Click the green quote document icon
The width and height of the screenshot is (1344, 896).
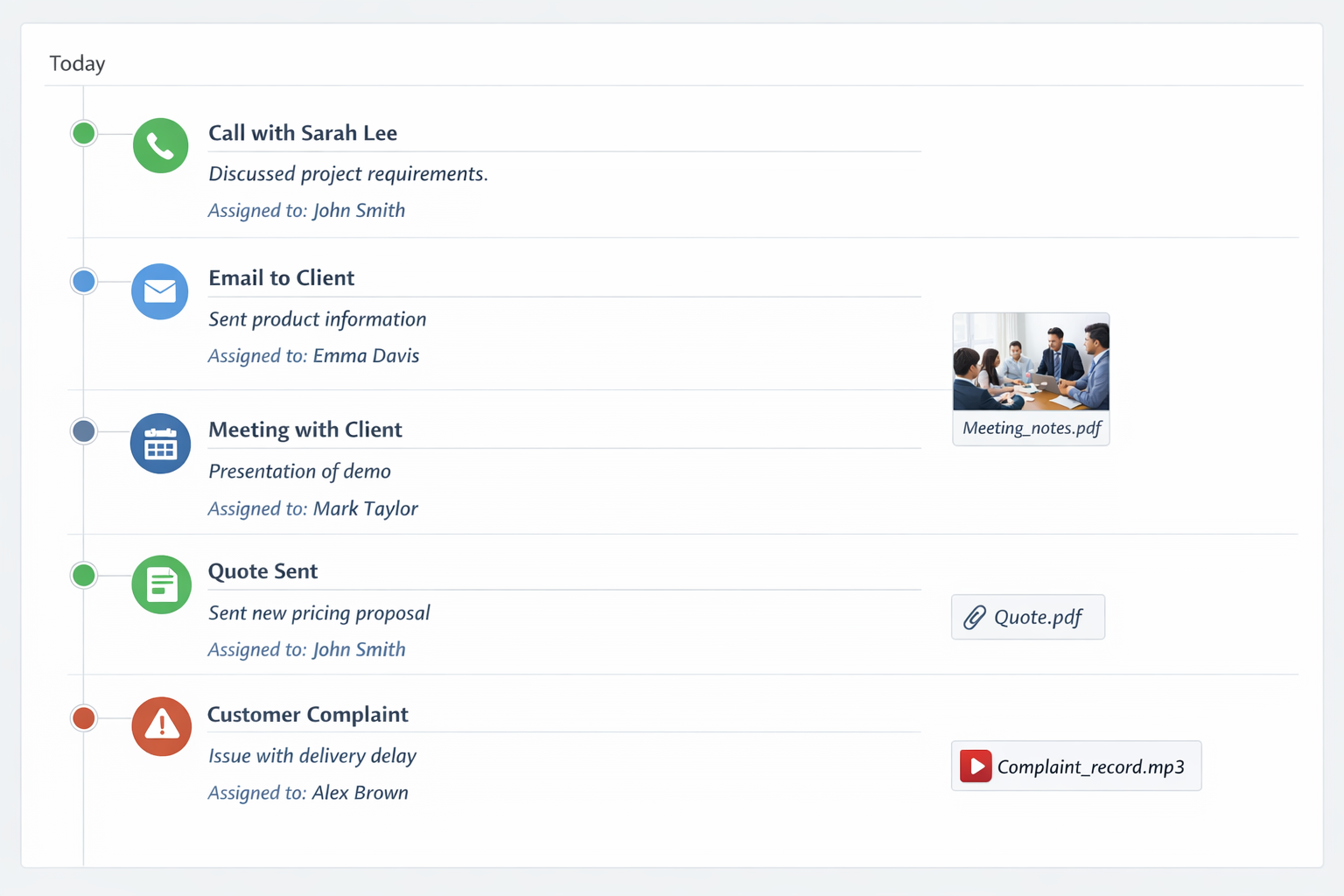tap(161, 584)
